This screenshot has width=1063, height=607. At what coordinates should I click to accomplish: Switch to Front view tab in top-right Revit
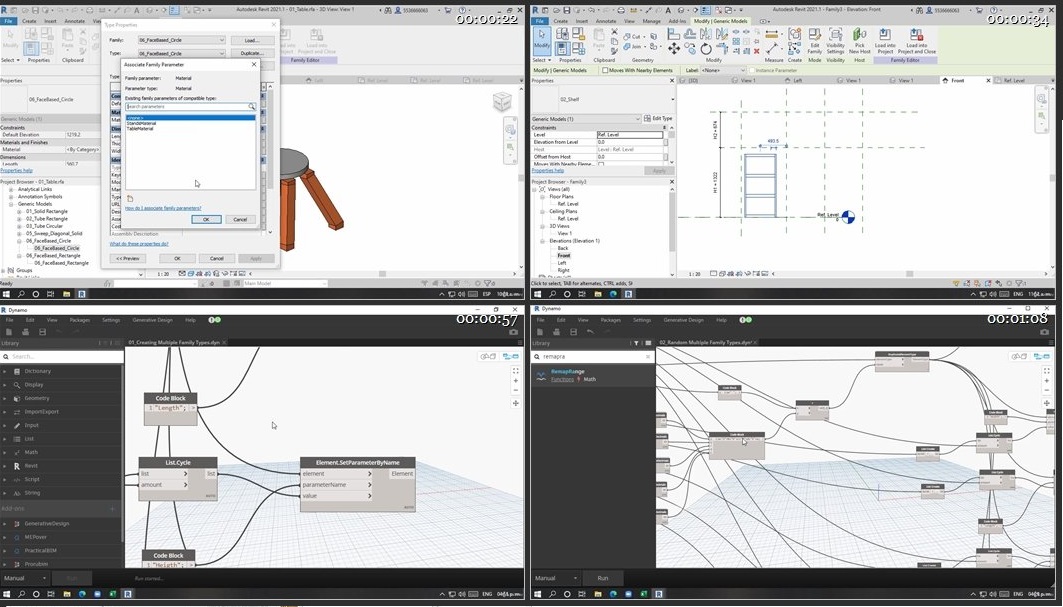point(957,80)
